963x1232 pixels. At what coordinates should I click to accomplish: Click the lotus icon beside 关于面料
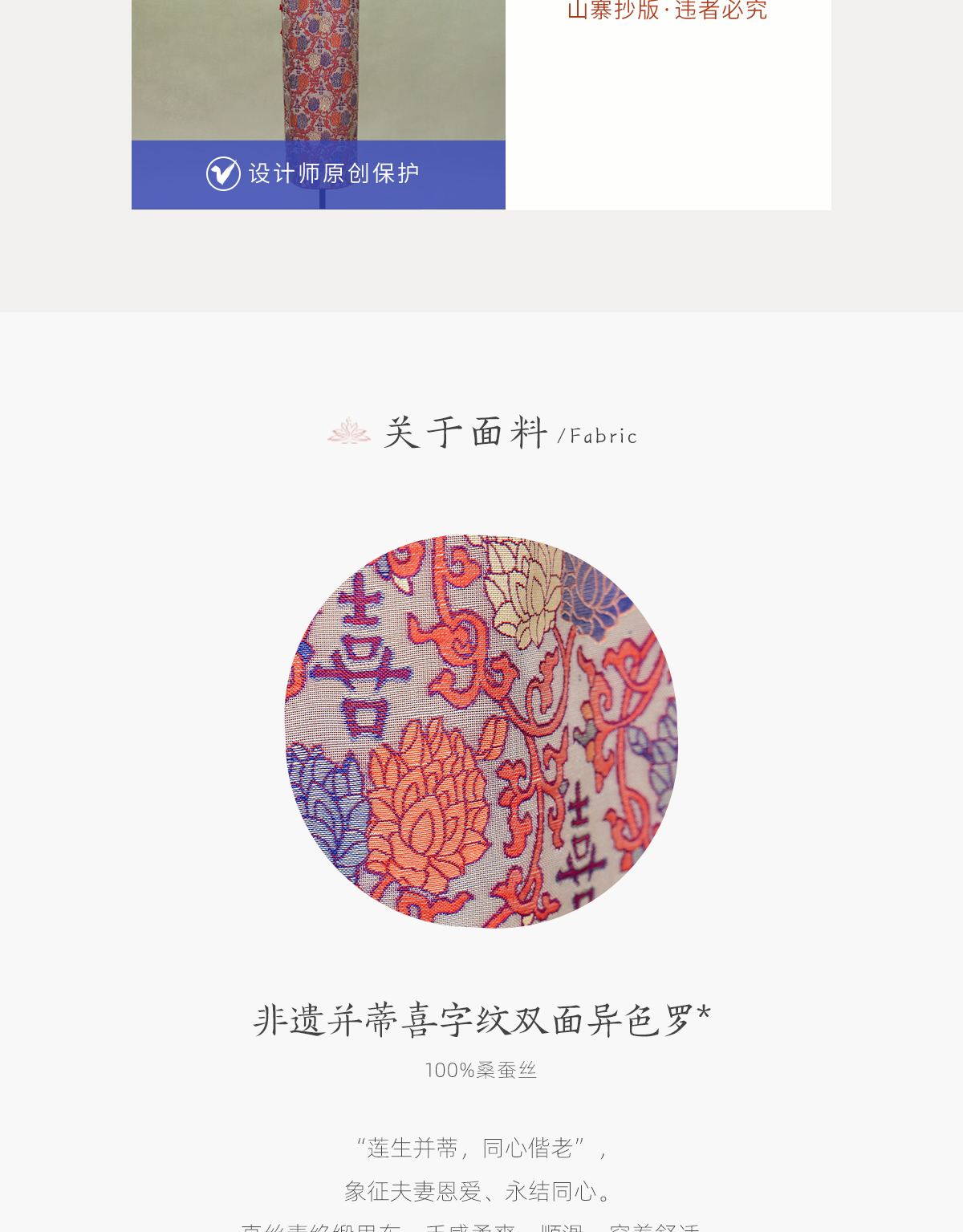(349, 431)
